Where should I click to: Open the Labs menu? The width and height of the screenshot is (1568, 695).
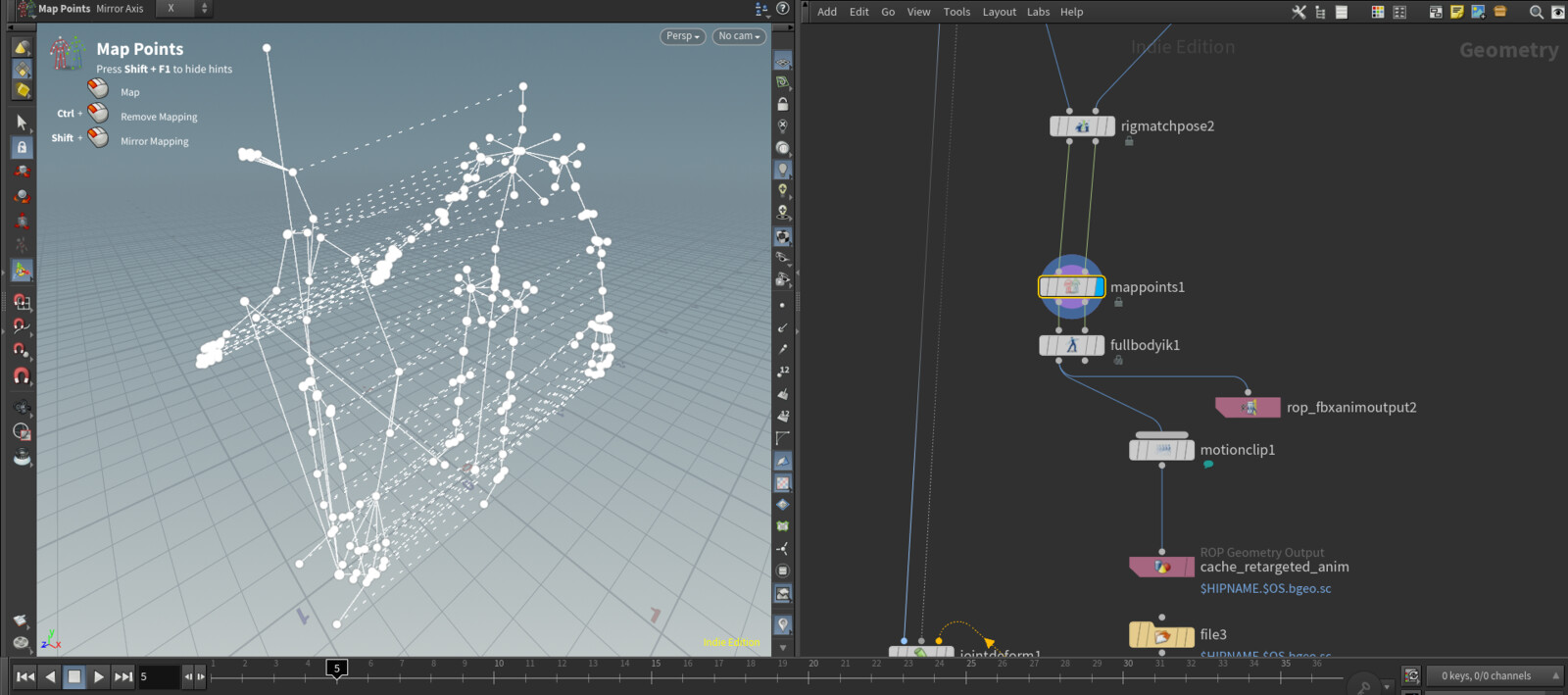click(x=1038, y=12)
